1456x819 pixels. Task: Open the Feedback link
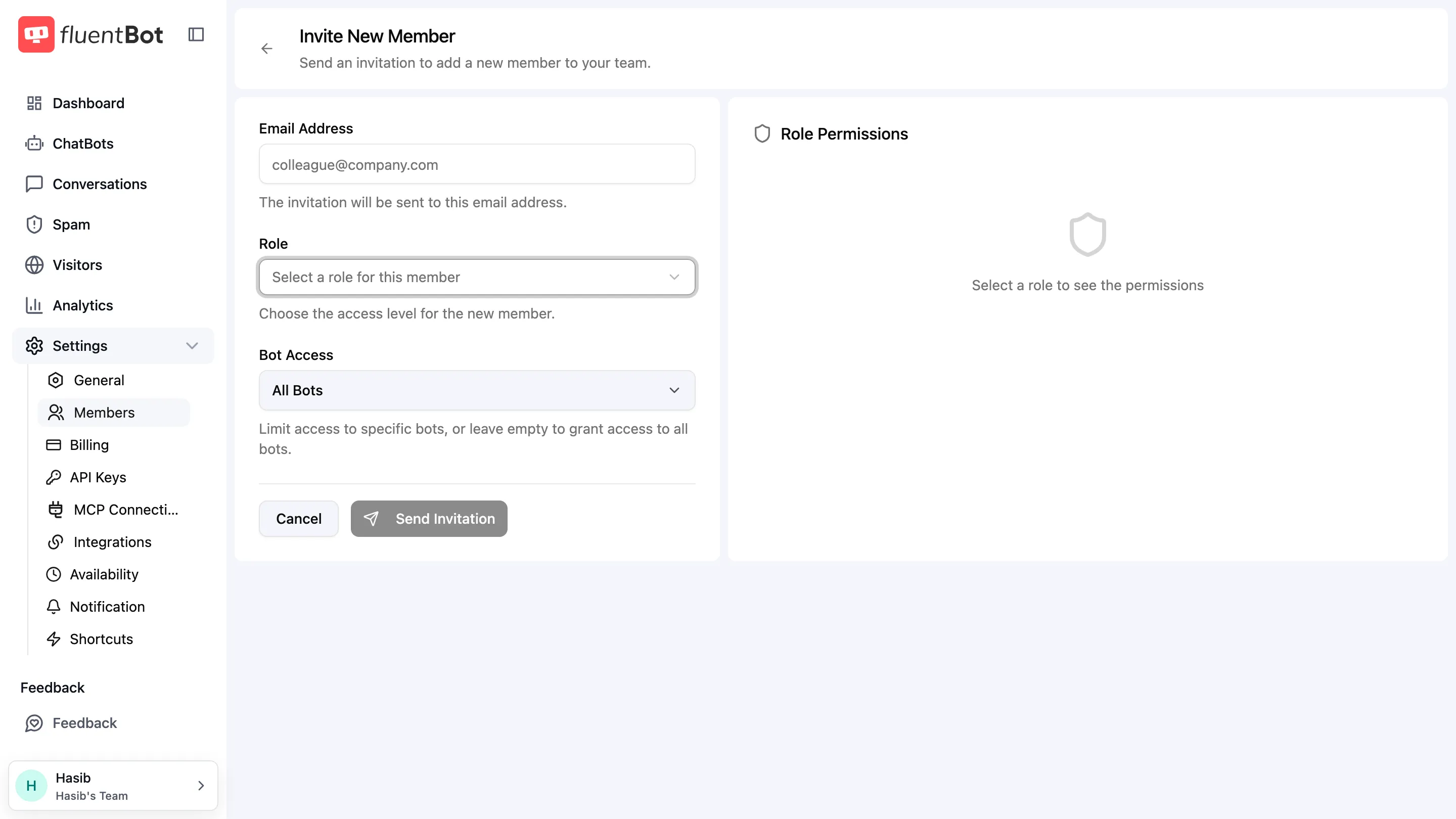[x=113, y=723]
